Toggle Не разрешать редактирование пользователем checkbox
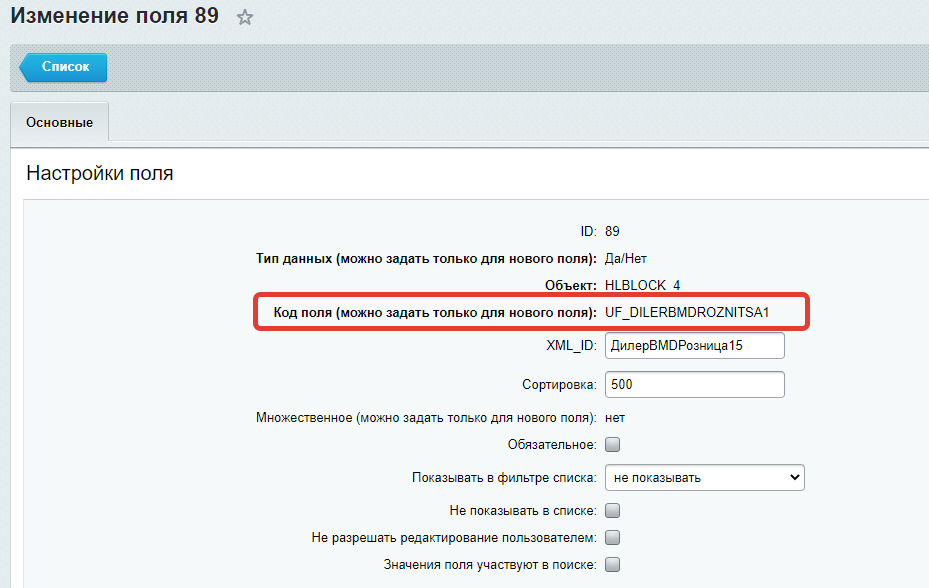This screenshot has width=929, height=588. coord(613,538)
